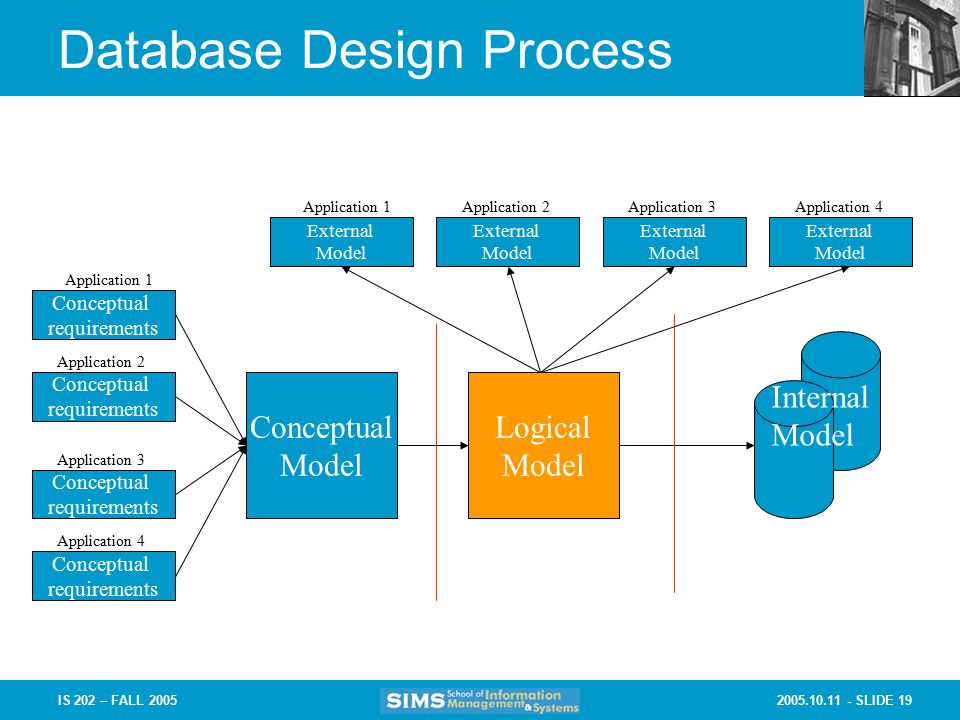This screenshot has height=720, width=960.
Task: Click Application 2 Conceptual requirements box
Action: [x=104, y=397]
